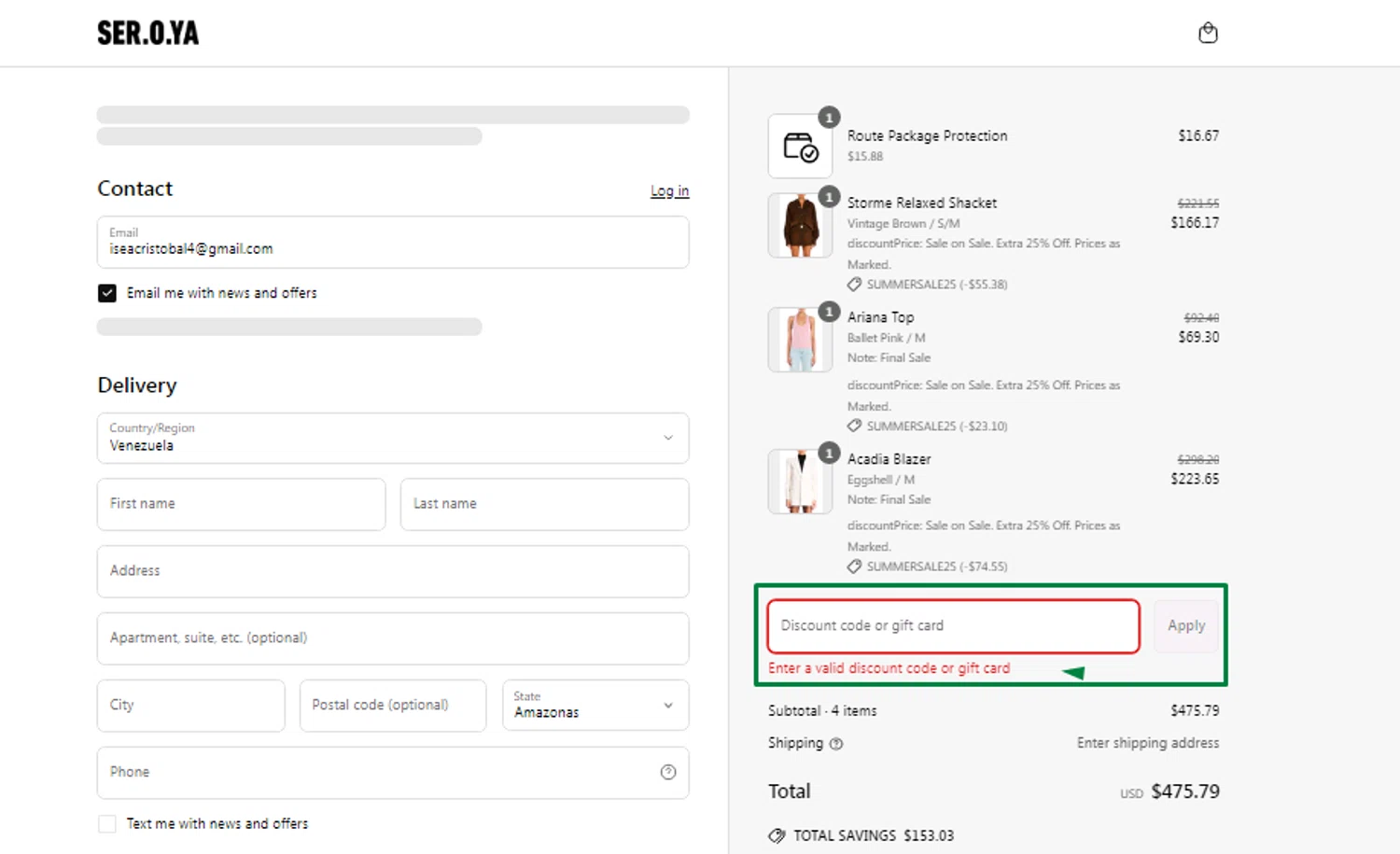The width and height of the screenshot is (1400, 854).
Task: Click the Subtotal · 4 items label
Action: tap(822, 710)
